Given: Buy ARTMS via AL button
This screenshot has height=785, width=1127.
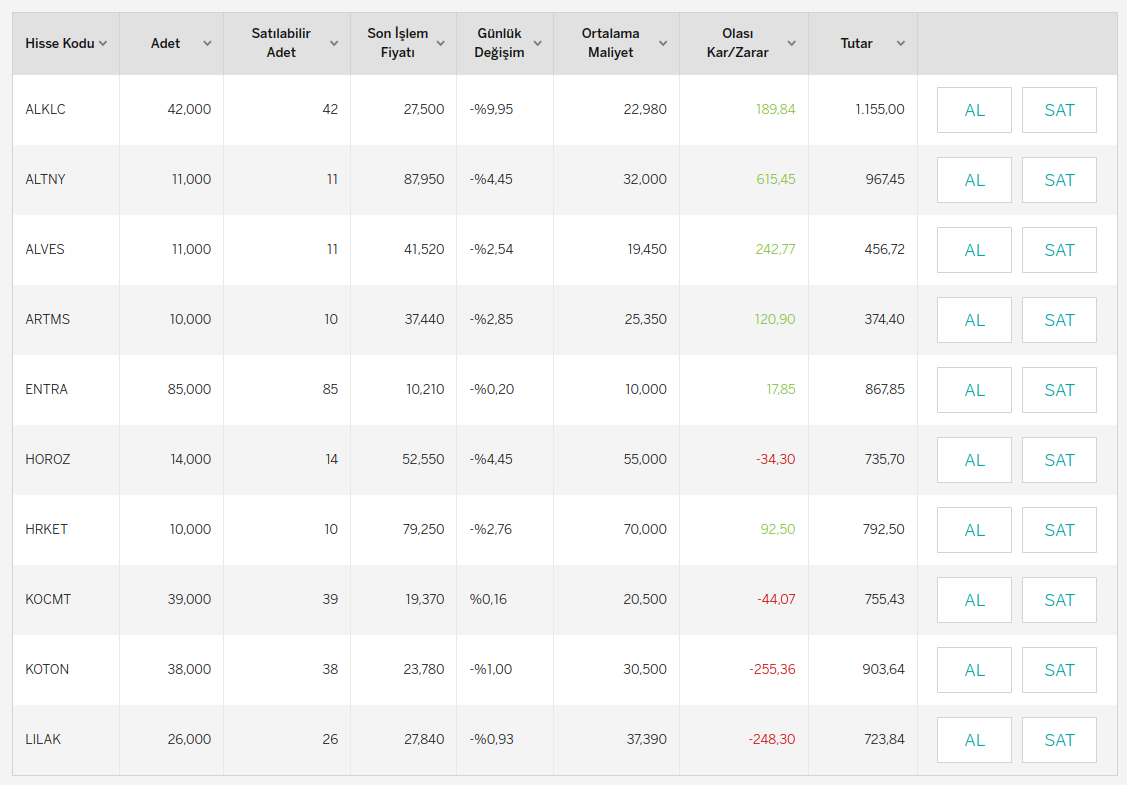Looking at the screenshot, I should pos(974,320).
